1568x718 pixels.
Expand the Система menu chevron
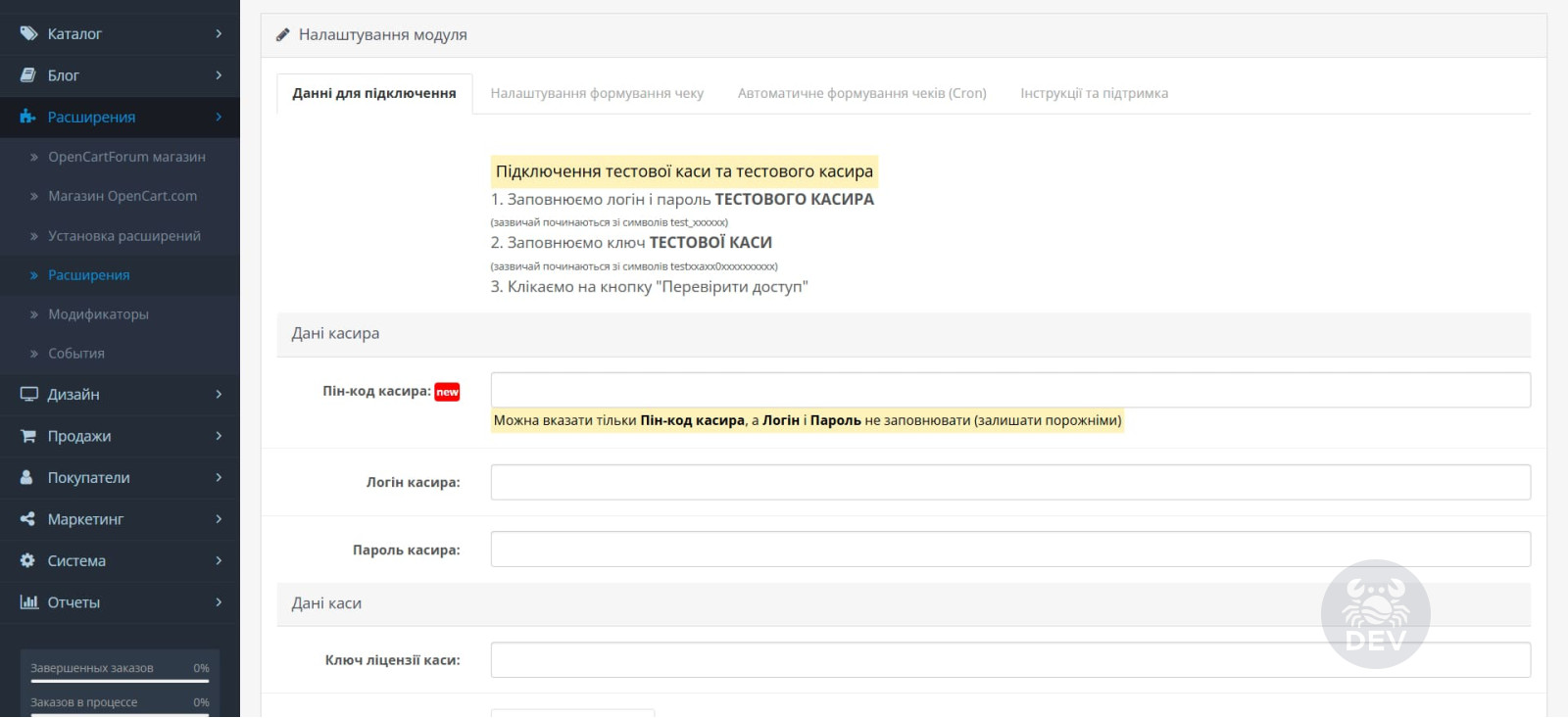pyautogui.click(x=219, y=560)
